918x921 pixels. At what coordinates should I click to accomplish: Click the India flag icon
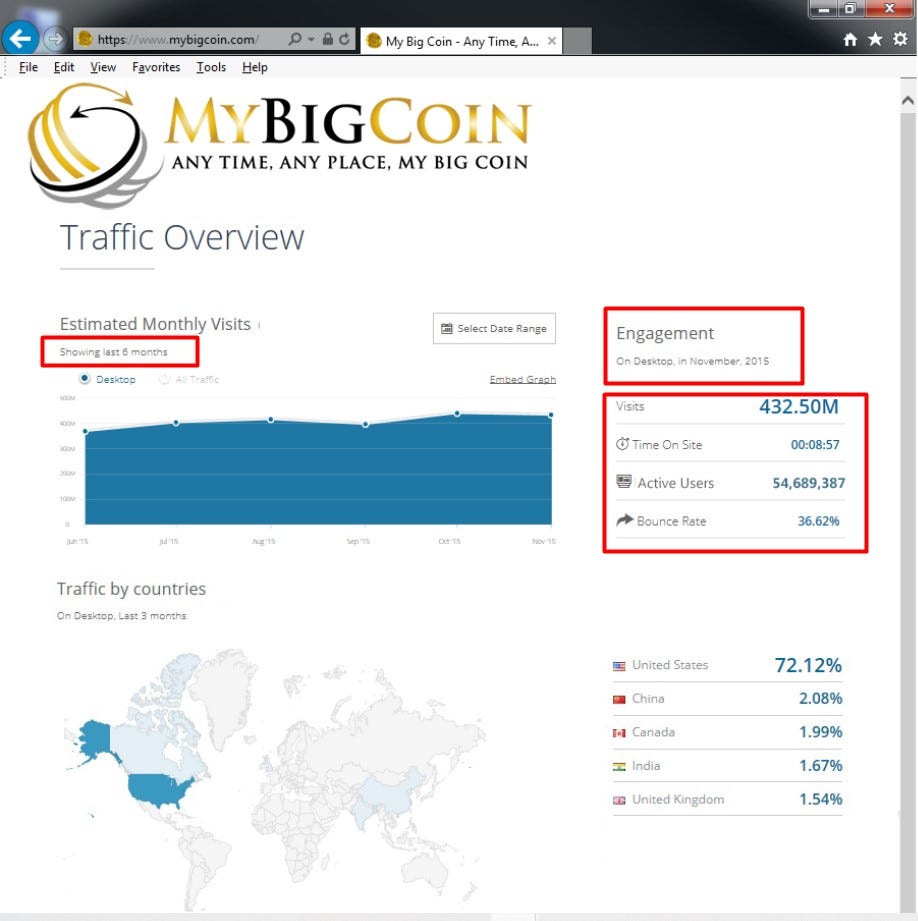coord(619,767)
